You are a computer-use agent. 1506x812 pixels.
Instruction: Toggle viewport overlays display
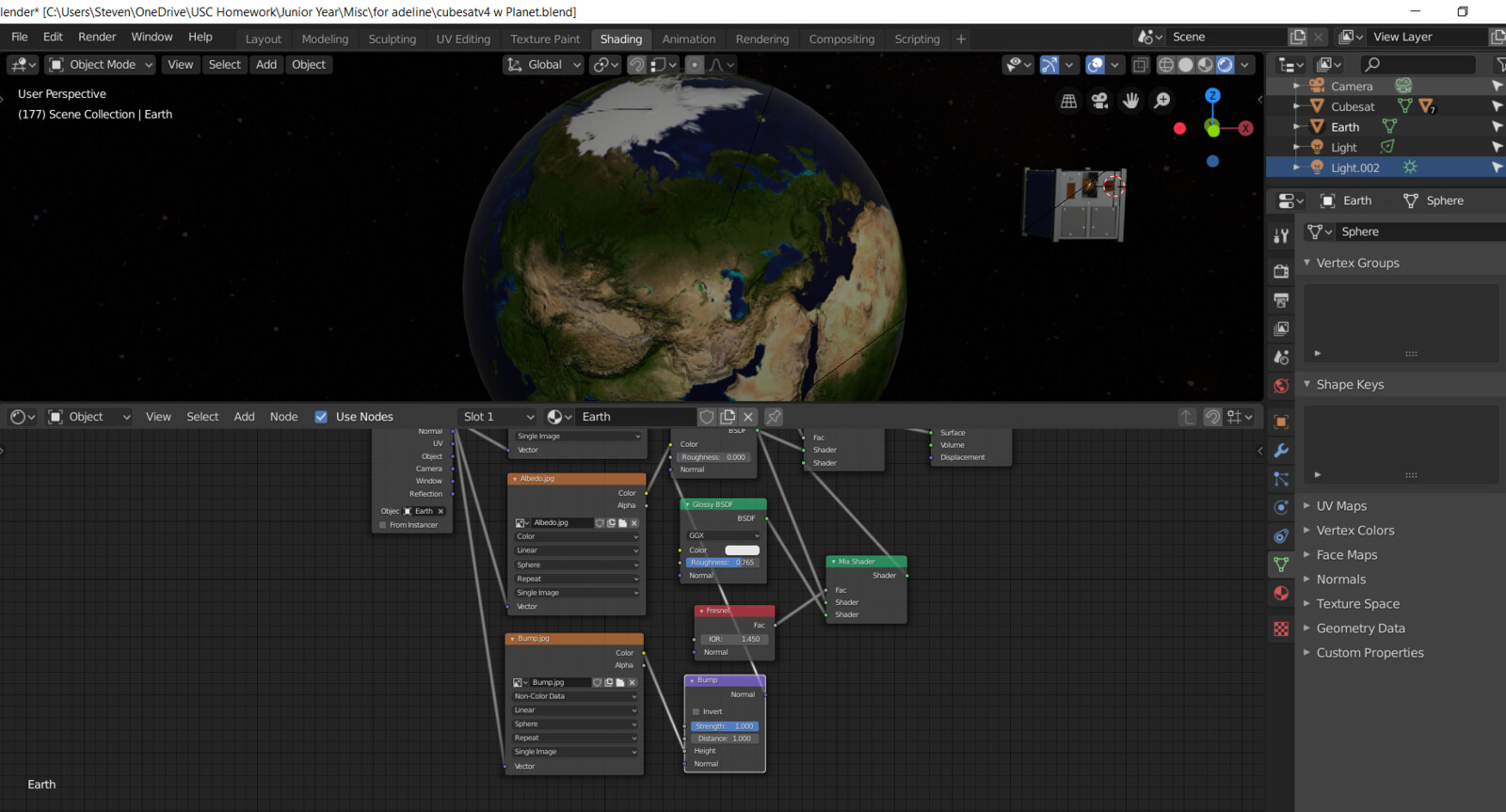[x=1095, y=65]
